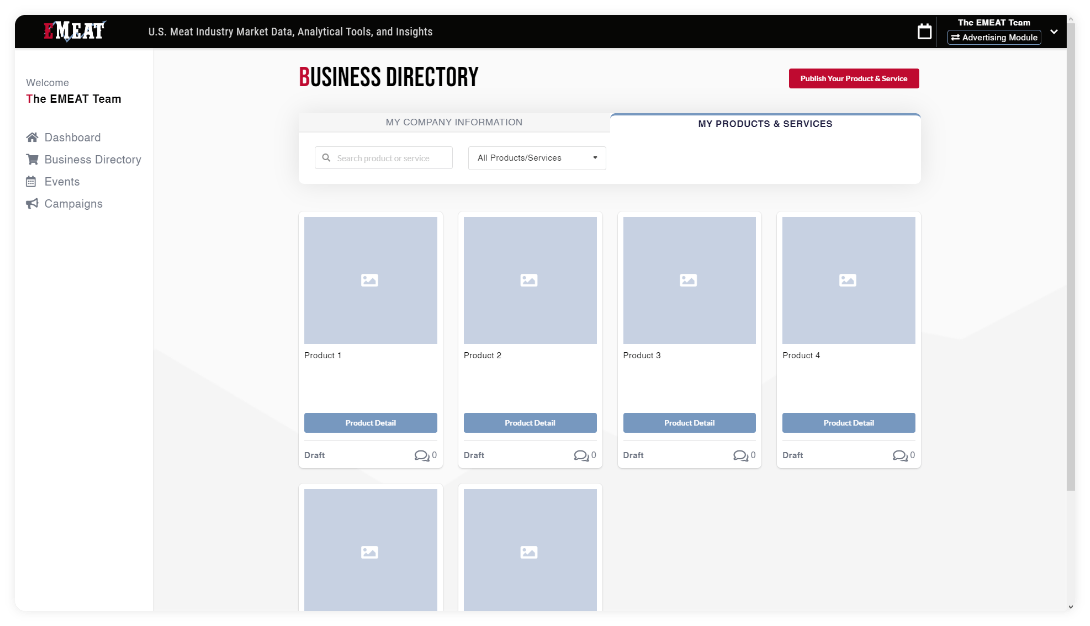1090x626 pixels.
Task: Click the Dashboard home icon
Action: click(32, 137)
